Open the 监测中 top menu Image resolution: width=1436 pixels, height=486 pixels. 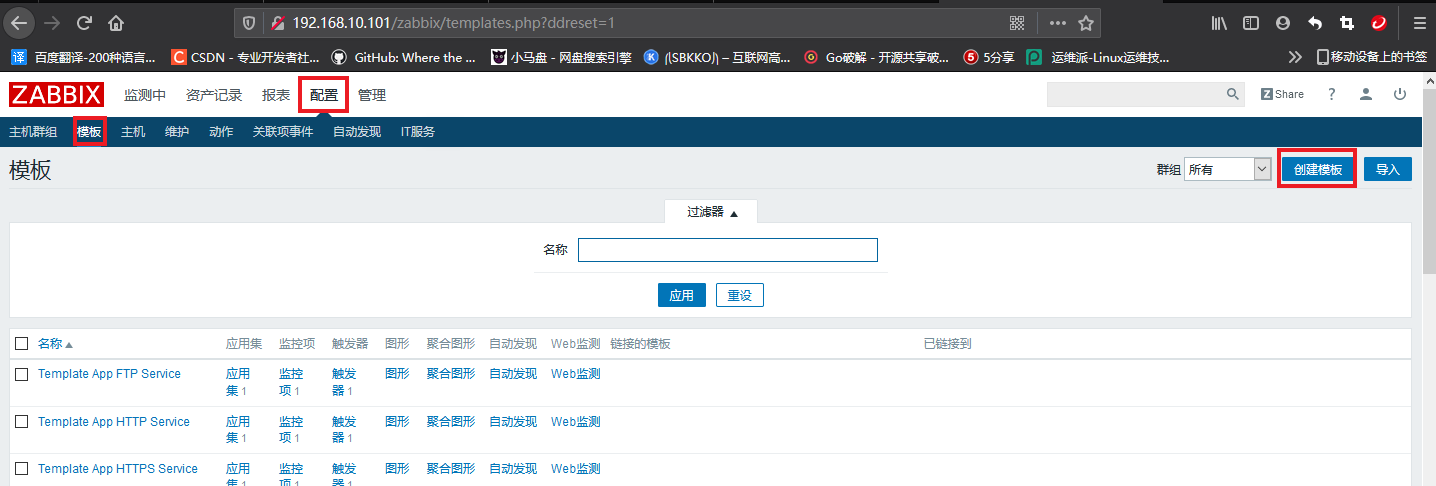coord(145,95)
